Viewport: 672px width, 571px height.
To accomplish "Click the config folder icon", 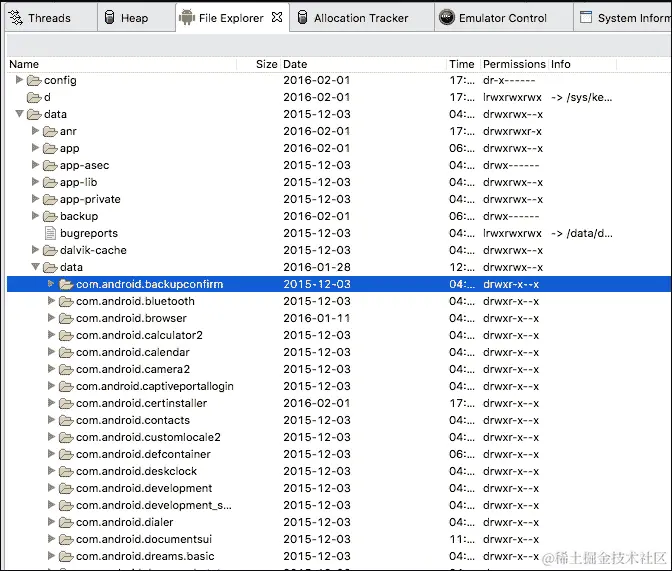I will pyautogui.click(x=34, y=81).
